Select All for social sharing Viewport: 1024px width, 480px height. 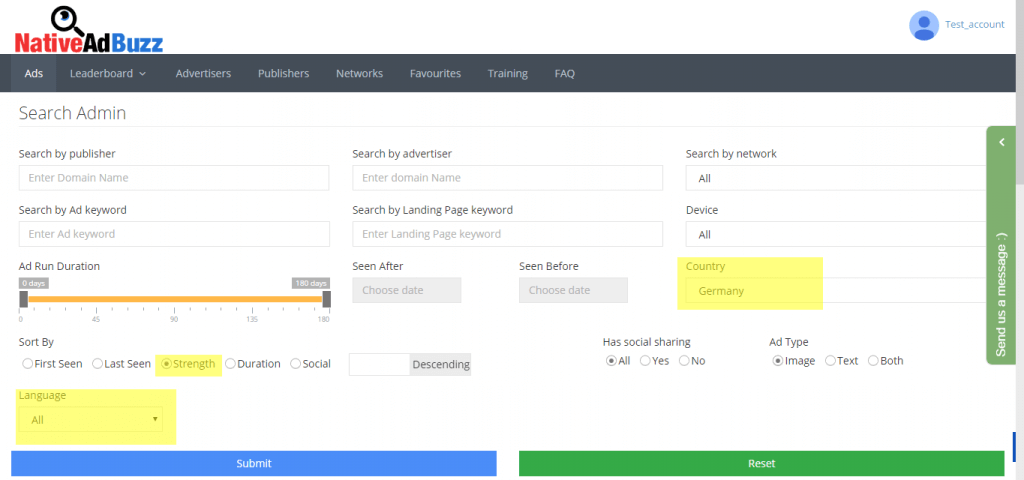pyautogui.click(x=611, y=360)
